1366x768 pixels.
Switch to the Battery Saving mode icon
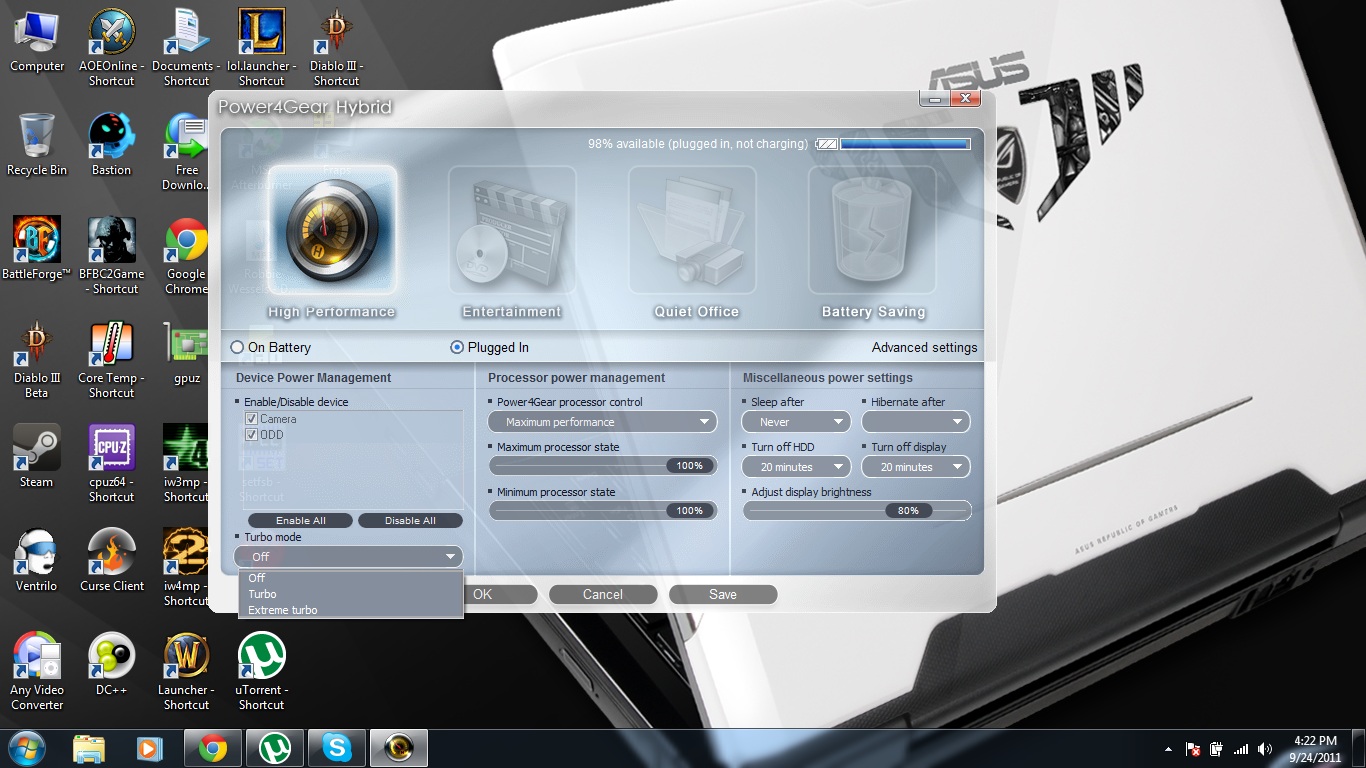(872, 230)
